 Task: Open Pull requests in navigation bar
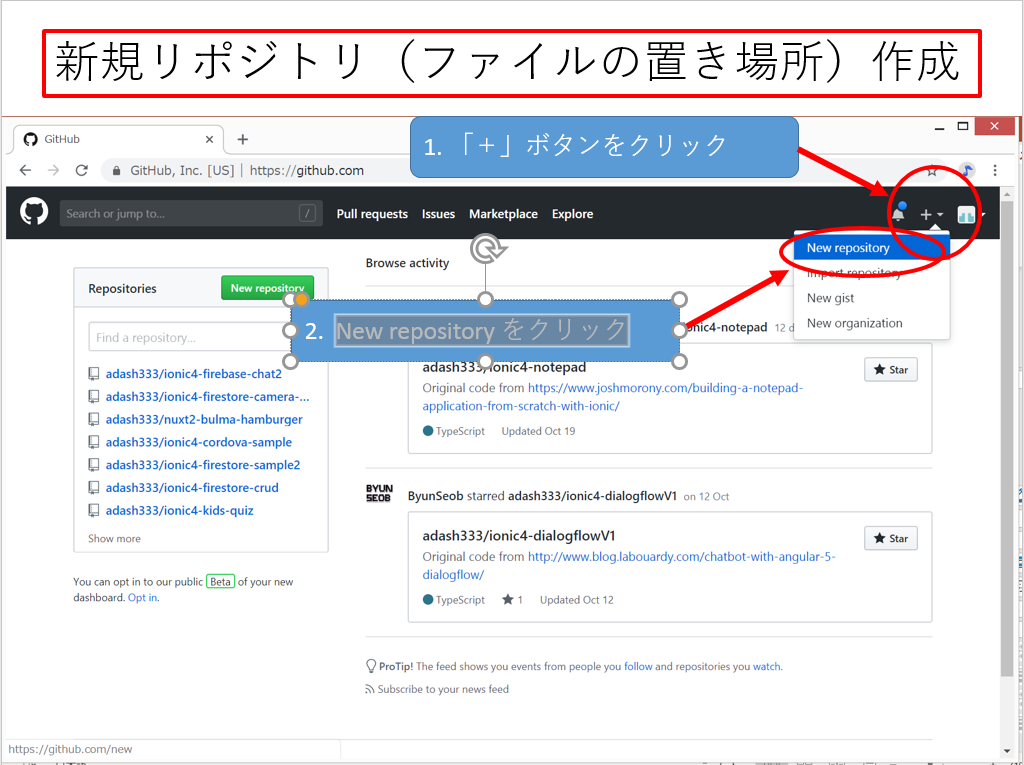point(372,214)
